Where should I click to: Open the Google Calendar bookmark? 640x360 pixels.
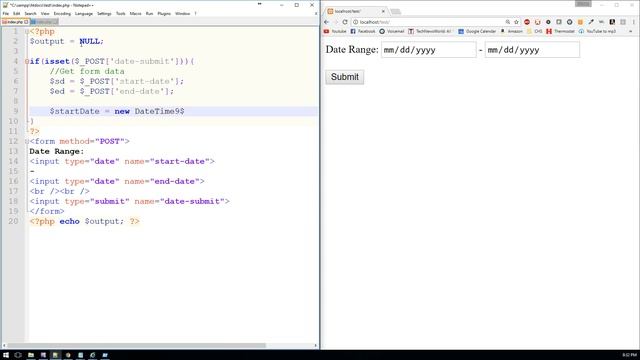coord(477,31)
